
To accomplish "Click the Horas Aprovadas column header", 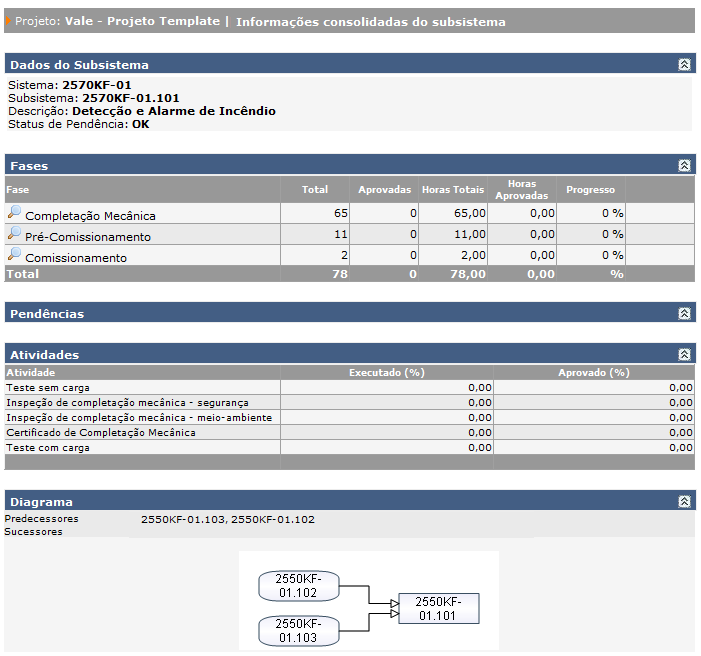I will 522,190.
